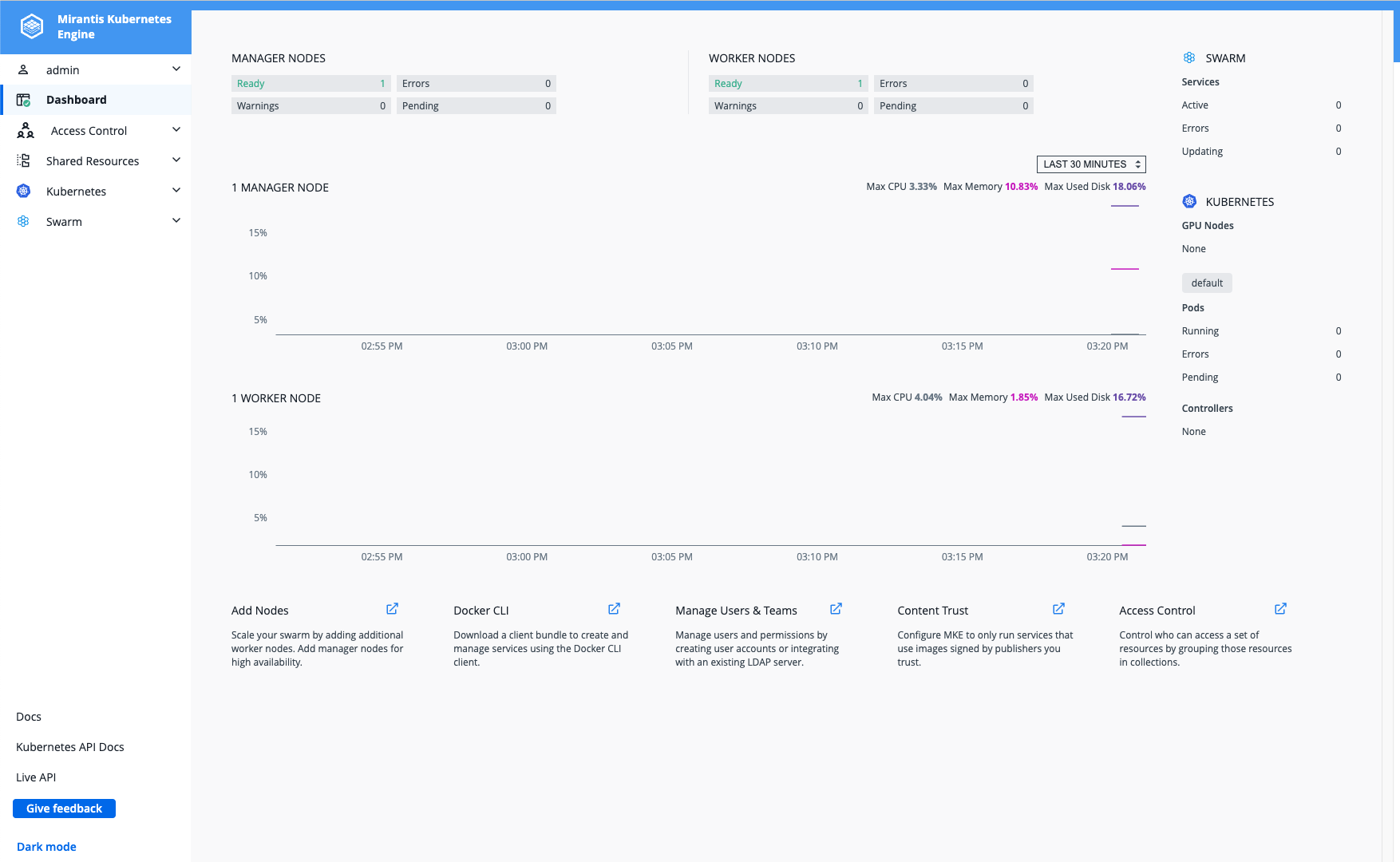The width and height of the screenshot is (1400, 862).
Task: Expand the Kubernetes menu chevron
Action: click(x=176, y=190)
